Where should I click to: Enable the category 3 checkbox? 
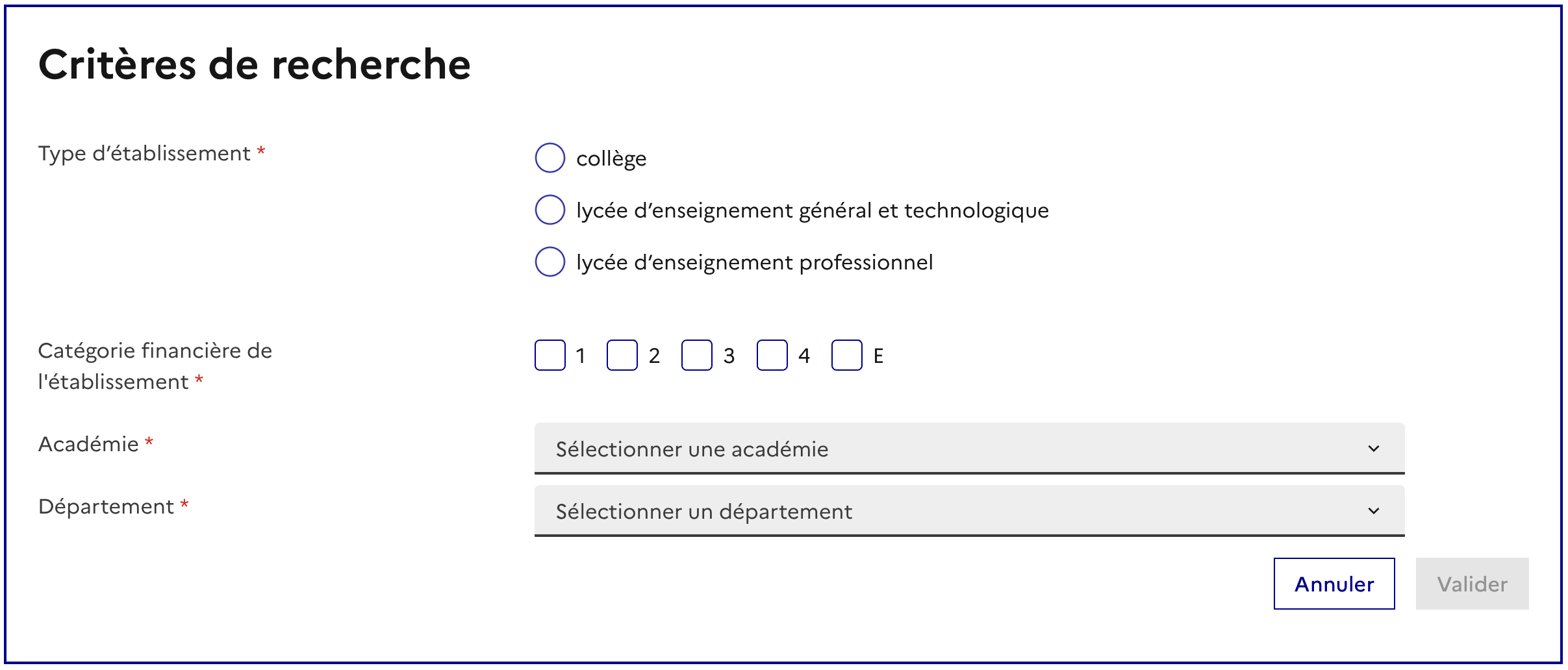(697, 355)
